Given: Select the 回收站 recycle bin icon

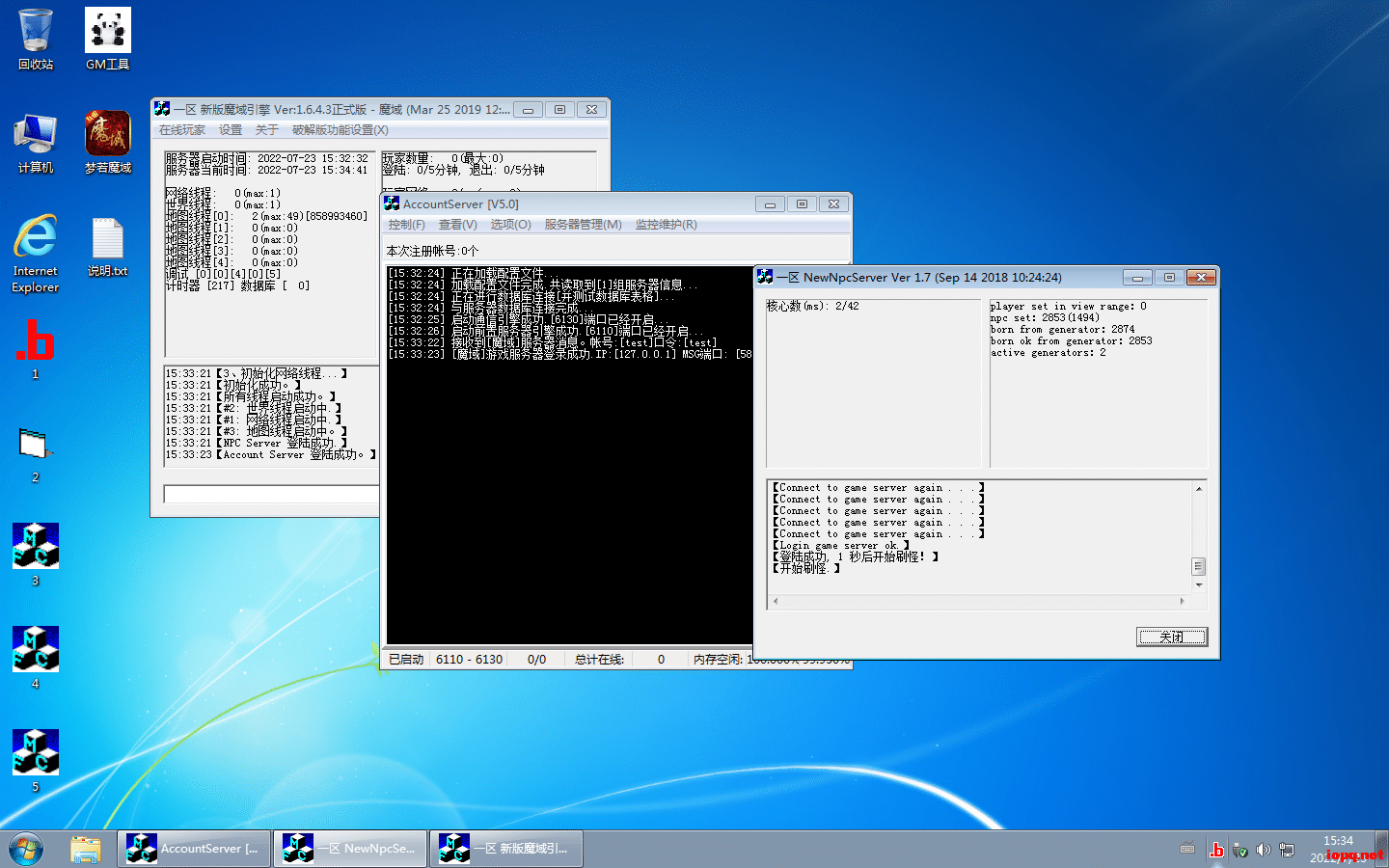Looking at the screenshot, I should coord(36,33).
